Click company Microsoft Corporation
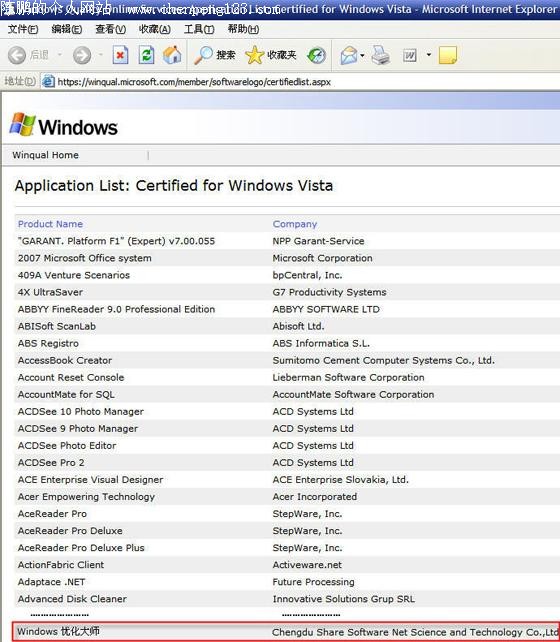The image size is (560, 642). 323,258
